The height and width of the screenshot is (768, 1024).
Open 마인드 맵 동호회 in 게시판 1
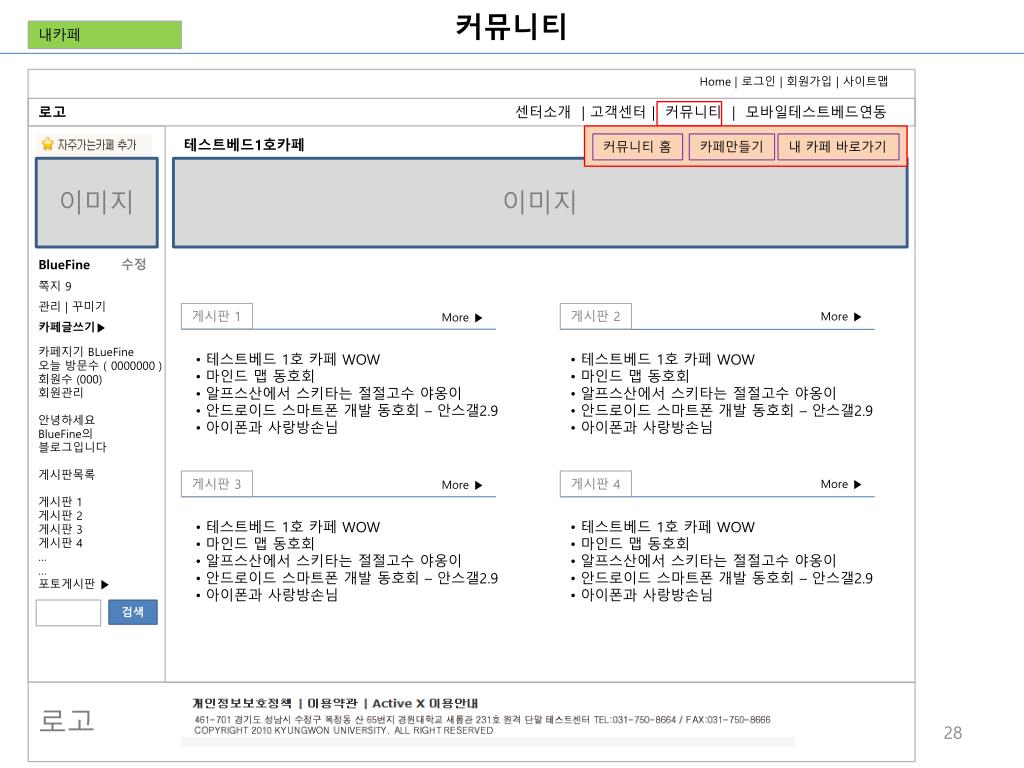click(x=260, y=376)
